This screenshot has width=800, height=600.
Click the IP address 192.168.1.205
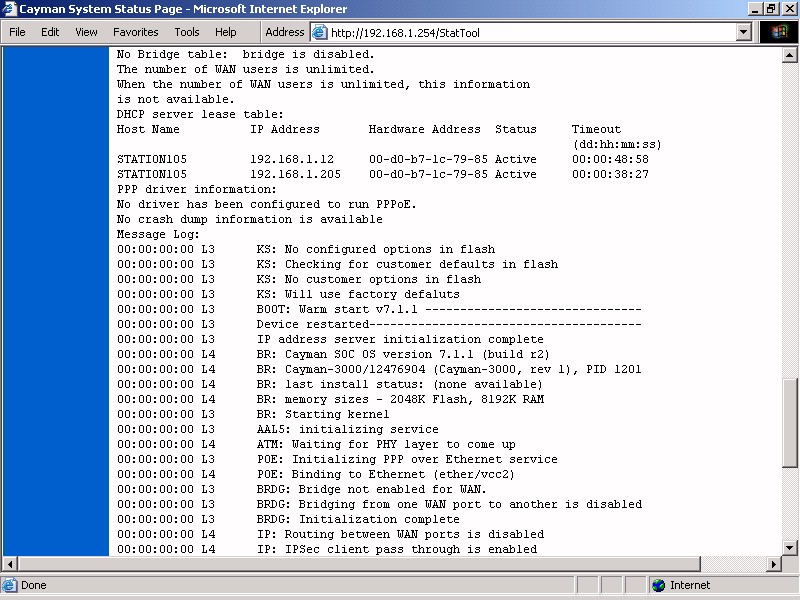click(x=295, y=174)
